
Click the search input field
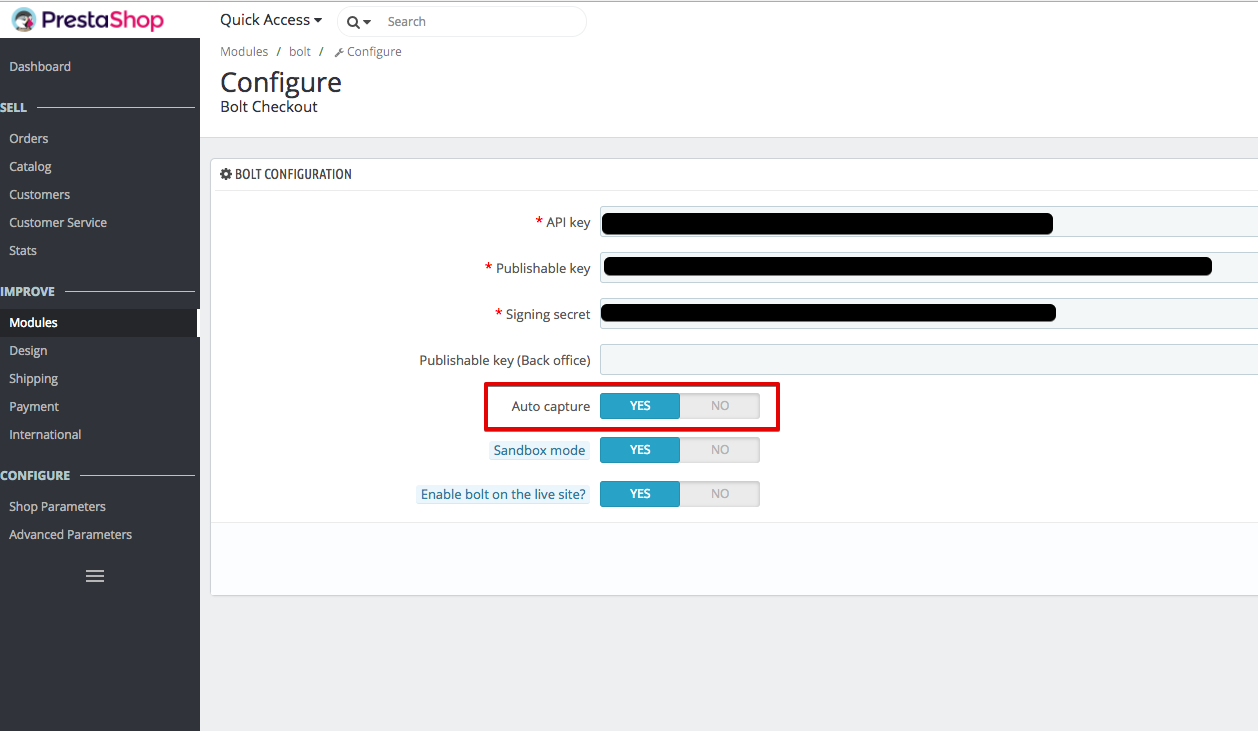[x=481, y=21]
